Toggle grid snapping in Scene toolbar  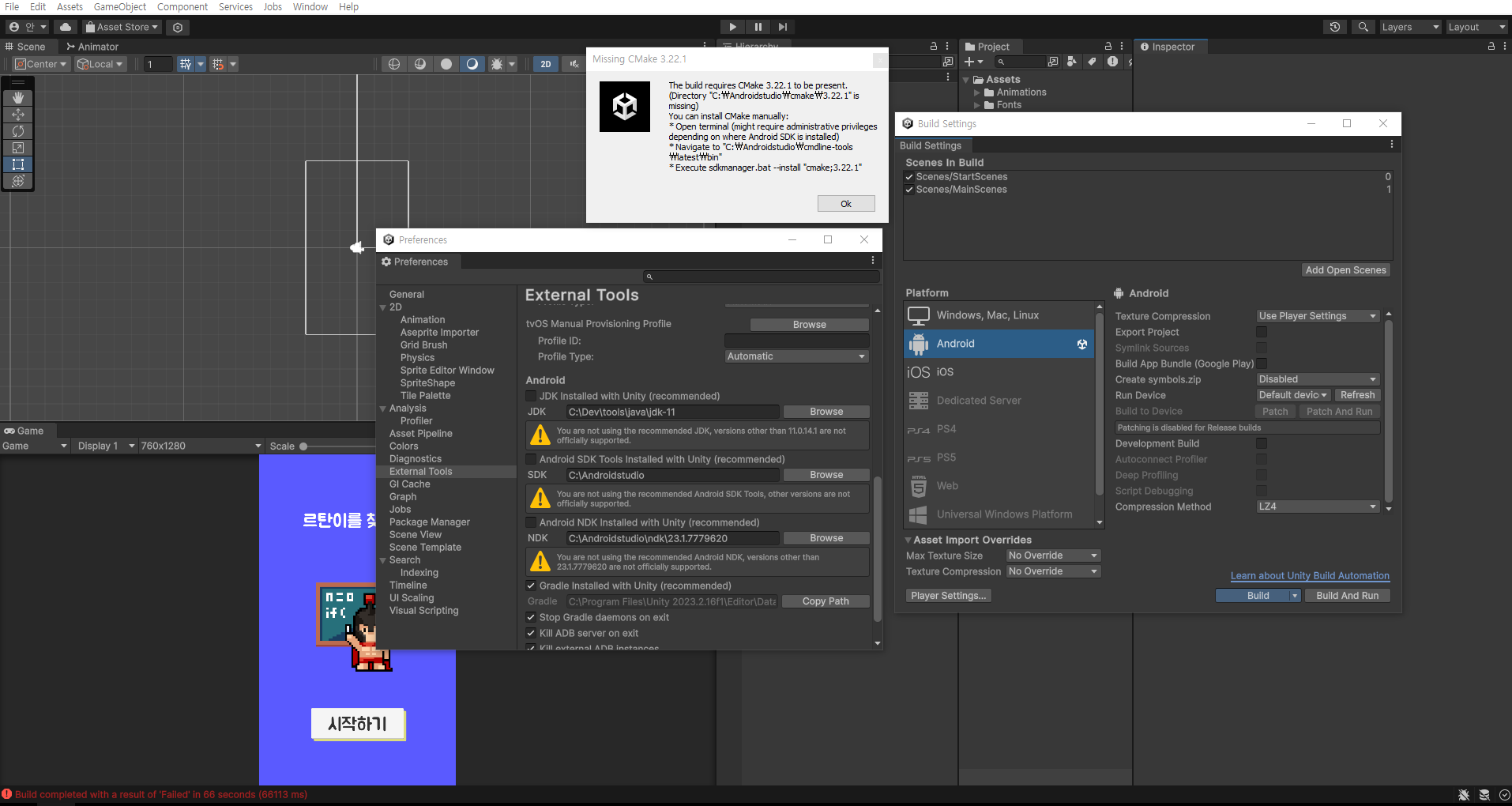click(x=186, y=64)
